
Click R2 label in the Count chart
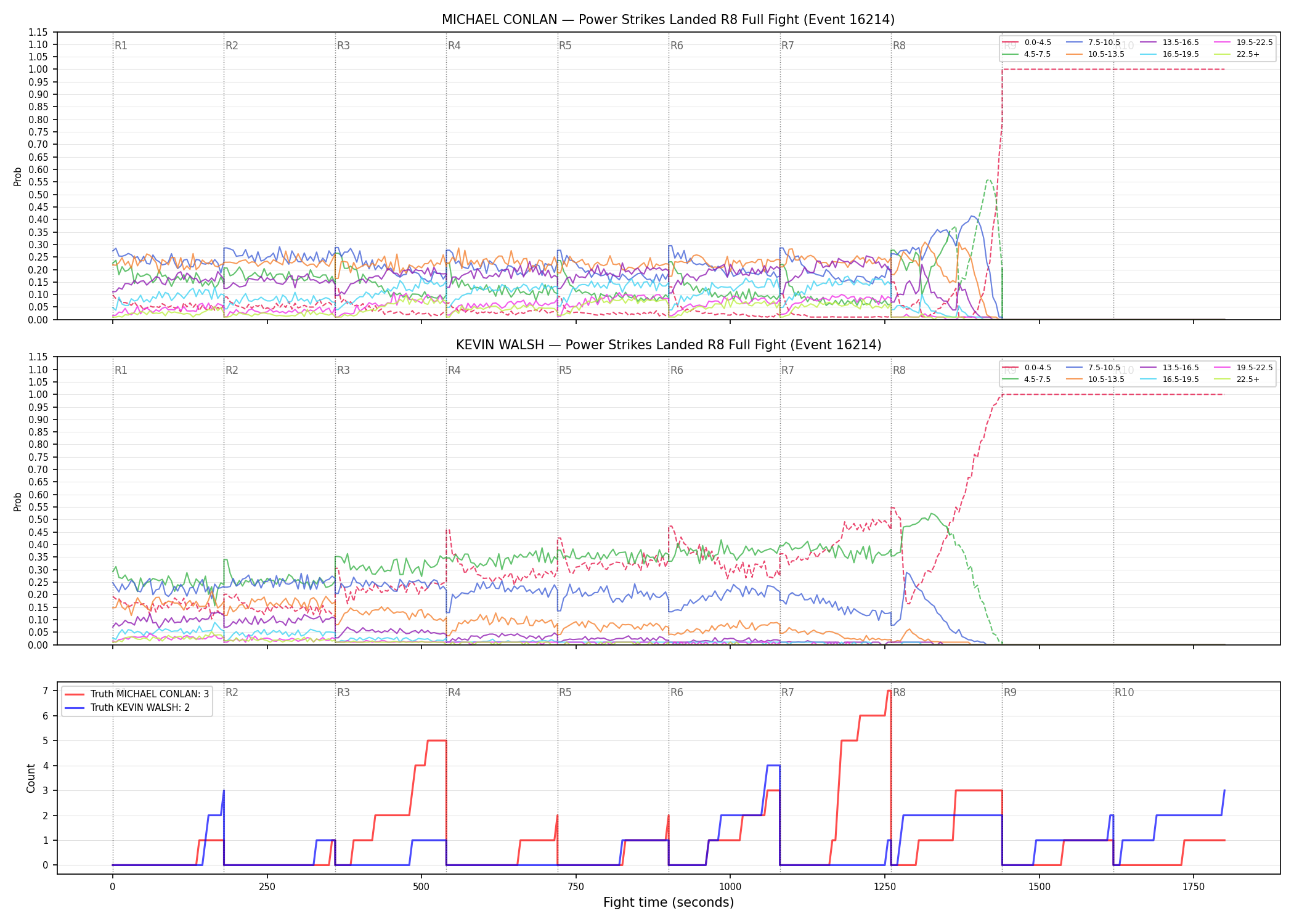(x=232, y=692)
